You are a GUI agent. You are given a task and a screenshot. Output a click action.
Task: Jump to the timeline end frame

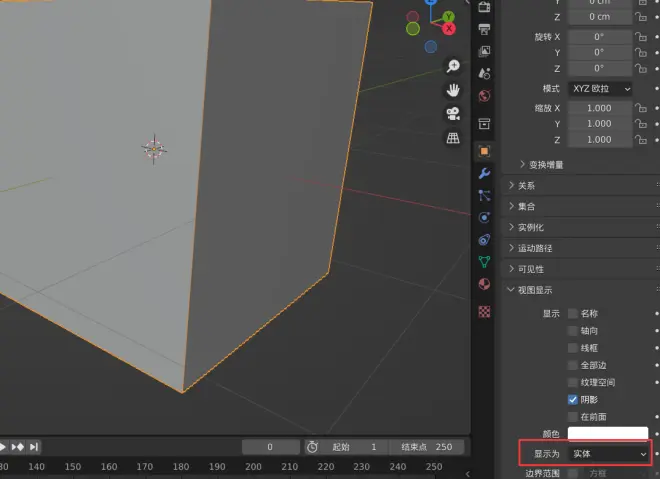pos(34,447)
